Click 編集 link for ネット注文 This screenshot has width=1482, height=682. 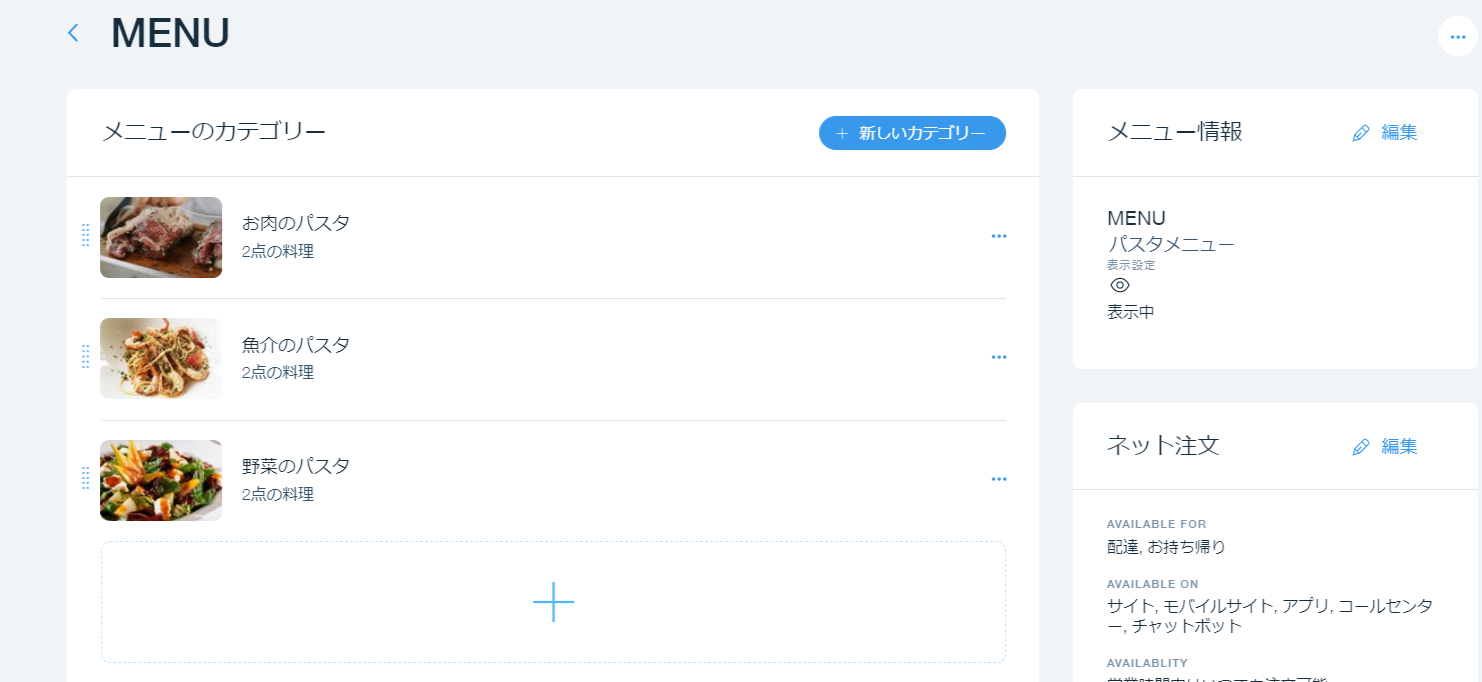[1399, 446]
